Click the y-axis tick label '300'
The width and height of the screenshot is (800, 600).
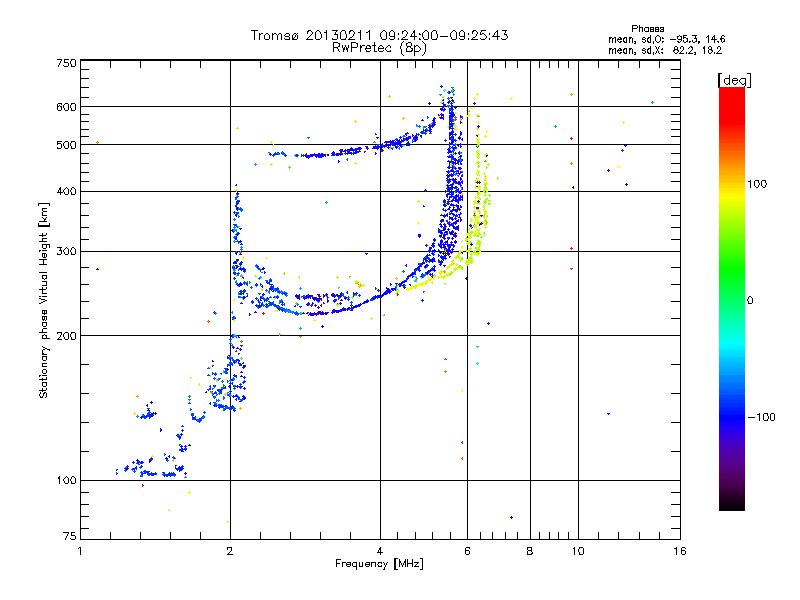(66, 252)
